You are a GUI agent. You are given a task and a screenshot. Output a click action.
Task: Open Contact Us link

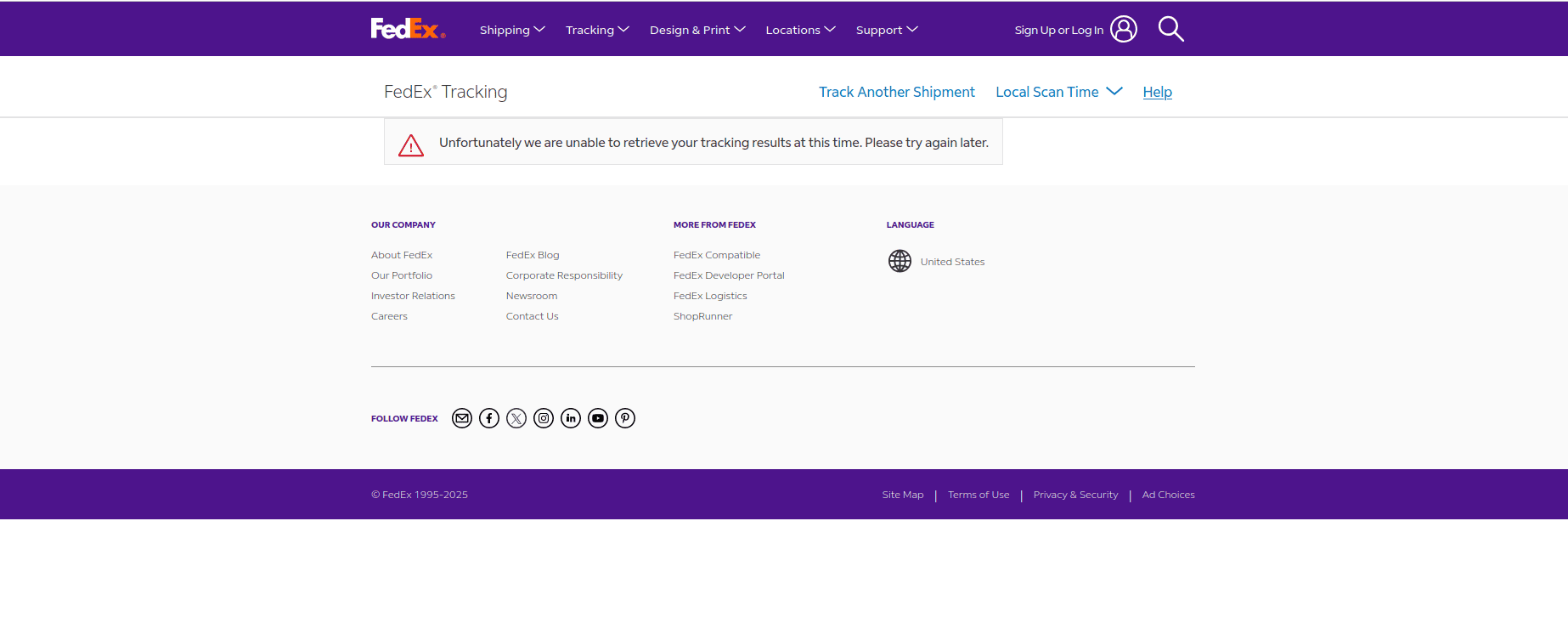coord(533,316)
